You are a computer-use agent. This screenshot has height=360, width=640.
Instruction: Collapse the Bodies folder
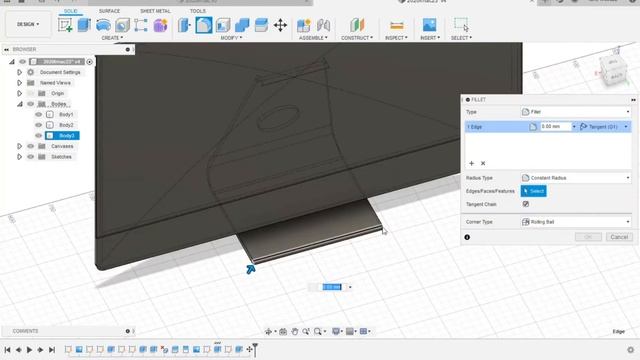19,104
